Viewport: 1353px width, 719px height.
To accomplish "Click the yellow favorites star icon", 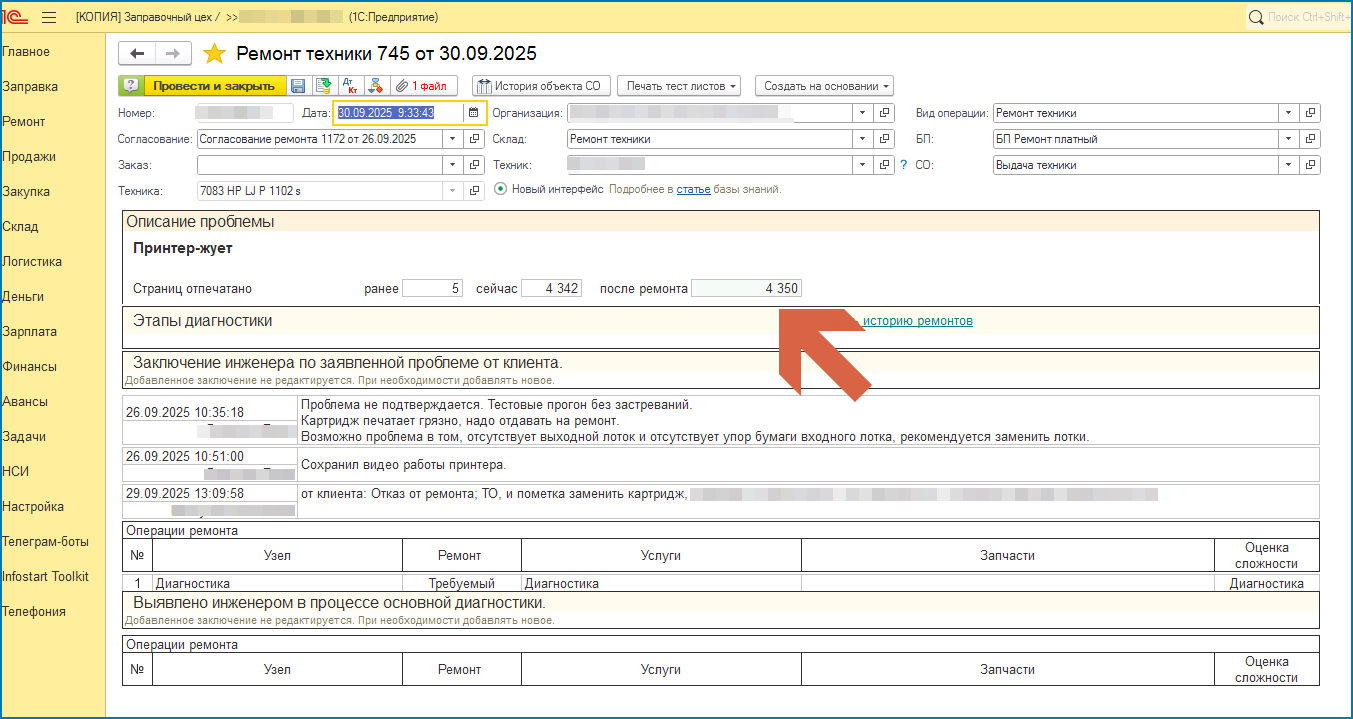I will pyautogui.click(x=214, y=54).
